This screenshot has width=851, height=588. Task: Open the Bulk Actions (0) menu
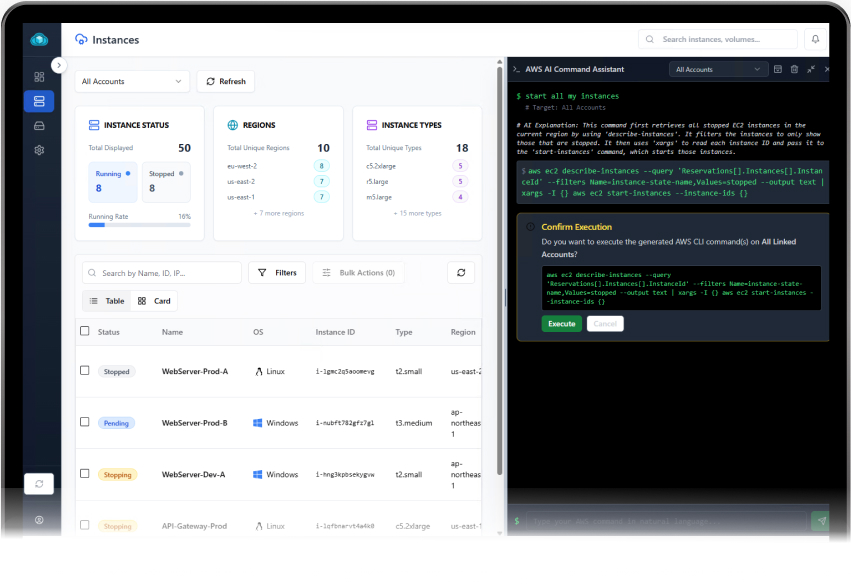click(x=359, y=273)
